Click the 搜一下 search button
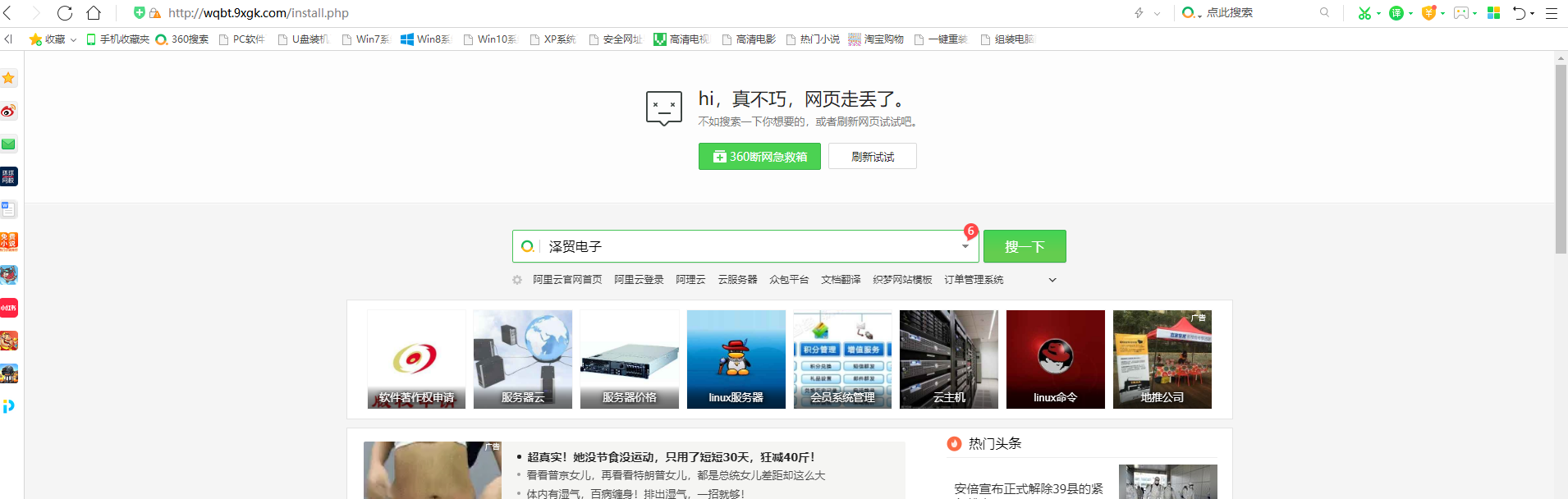 [1025, 246]
